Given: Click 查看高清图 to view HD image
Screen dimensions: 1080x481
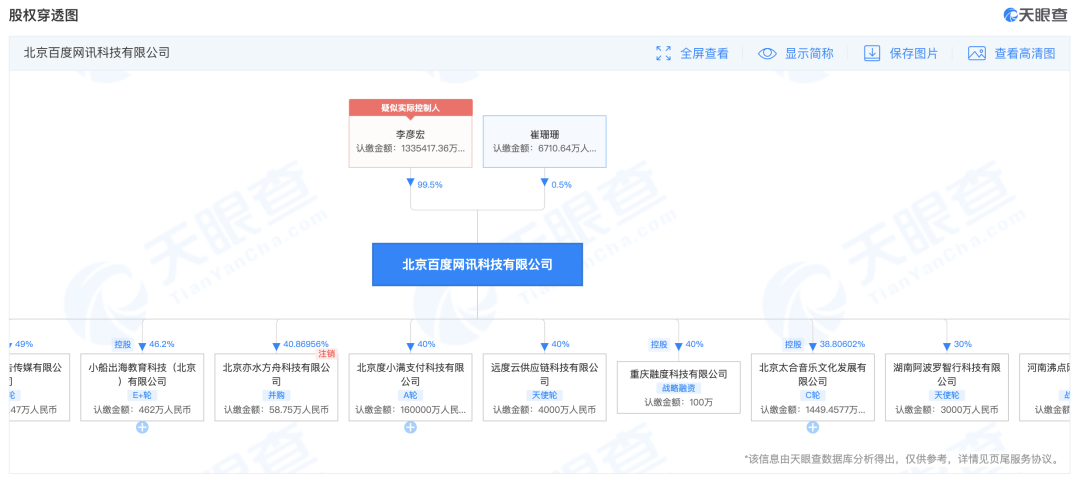Looking at the screenshot, I should click(x=1025, y=53).
